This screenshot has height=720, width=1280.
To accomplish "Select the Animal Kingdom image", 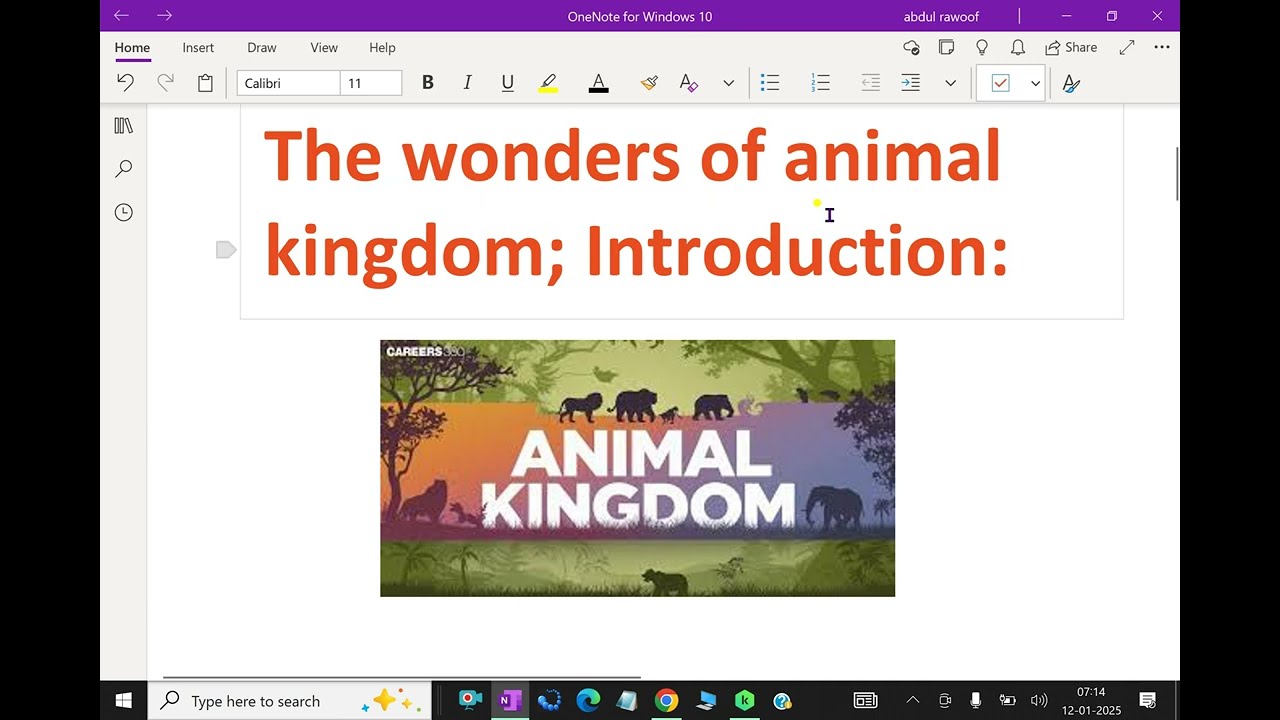I will click(637, 468).
